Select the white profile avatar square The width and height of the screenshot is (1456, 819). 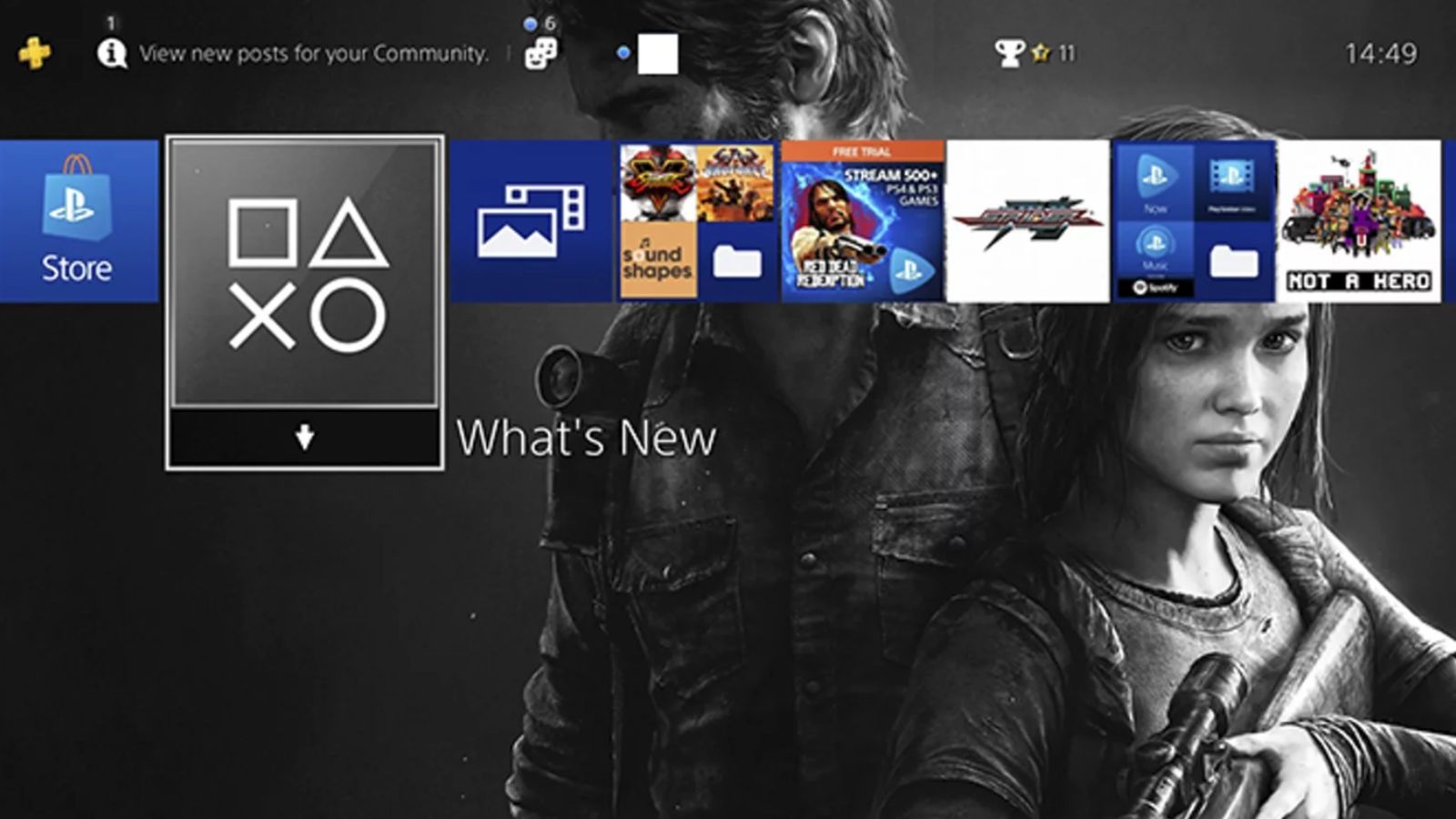click(x=657, y=55)
